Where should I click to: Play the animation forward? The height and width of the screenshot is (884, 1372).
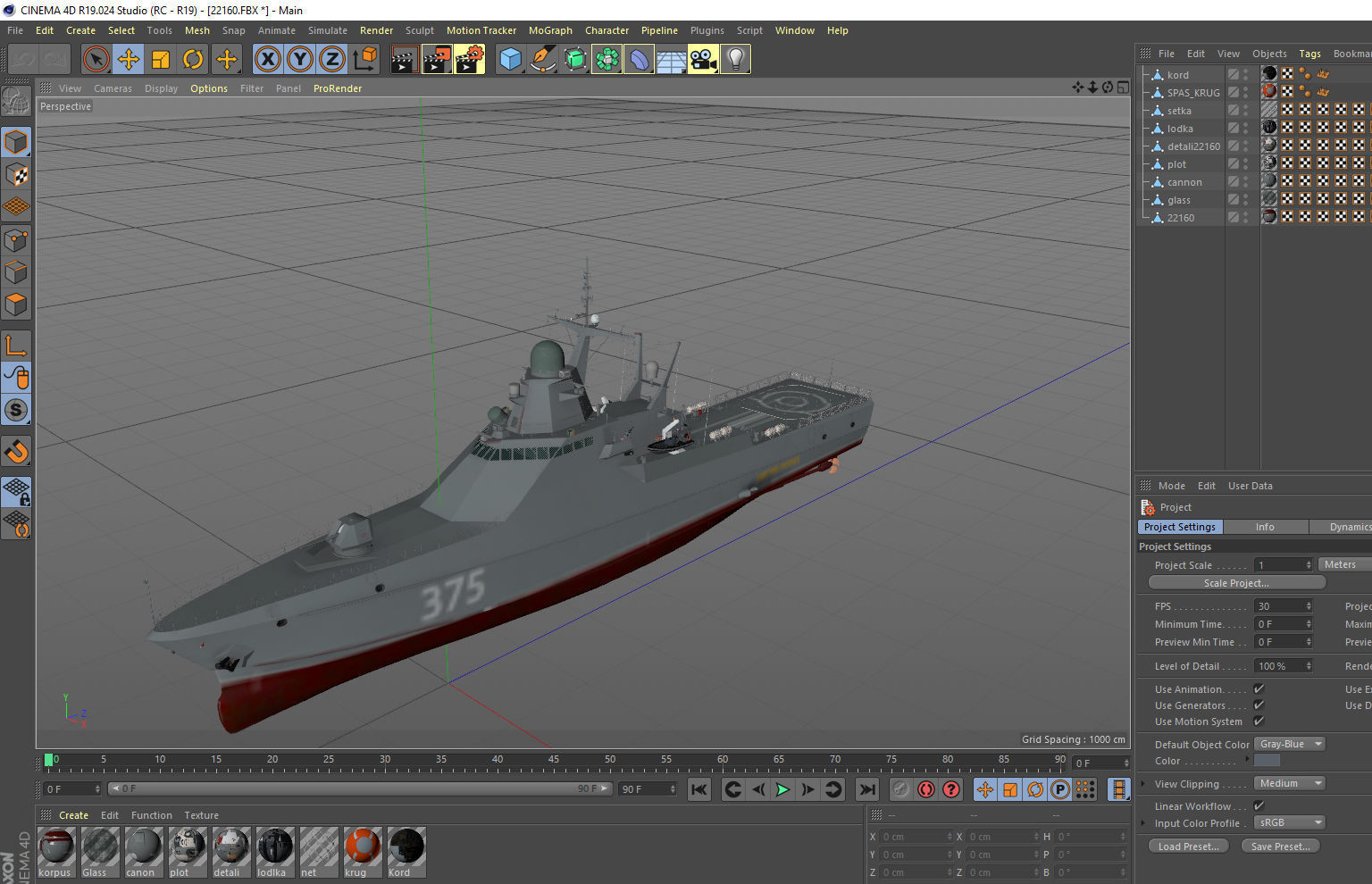(782, 789)
